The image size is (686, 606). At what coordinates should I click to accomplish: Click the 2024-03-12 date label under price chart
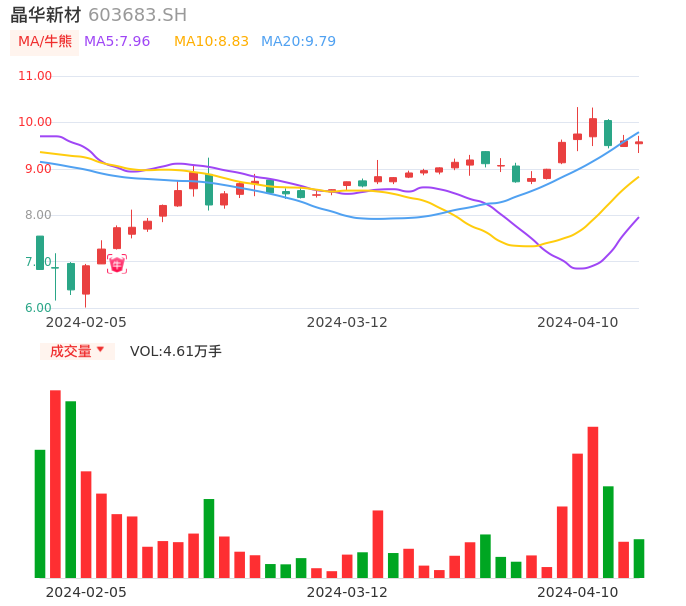coord(347,322)
